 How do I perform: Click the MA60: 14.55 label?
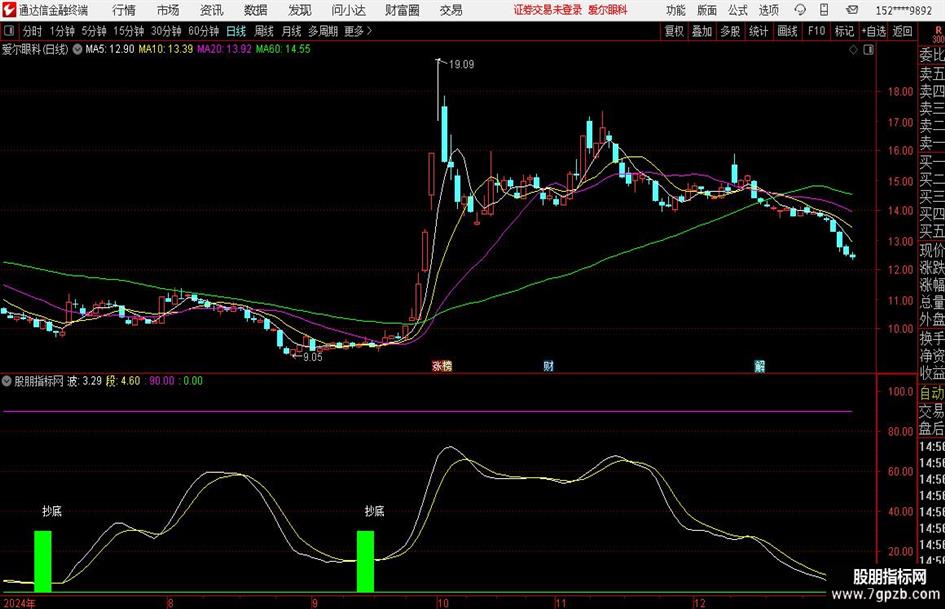click(283, 49)
